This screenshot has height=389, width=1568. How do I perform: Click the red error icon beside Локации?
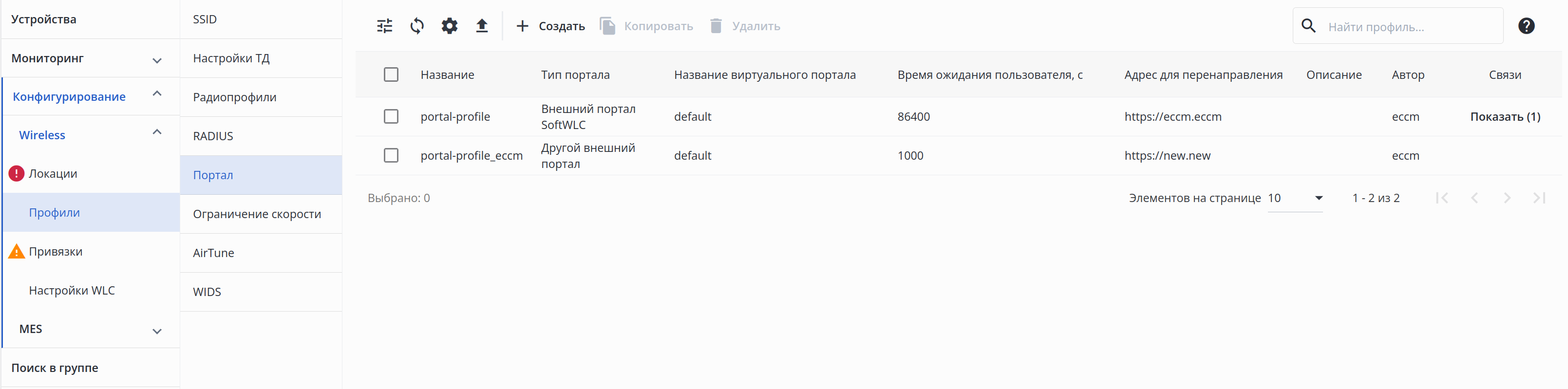pos(17,173)
